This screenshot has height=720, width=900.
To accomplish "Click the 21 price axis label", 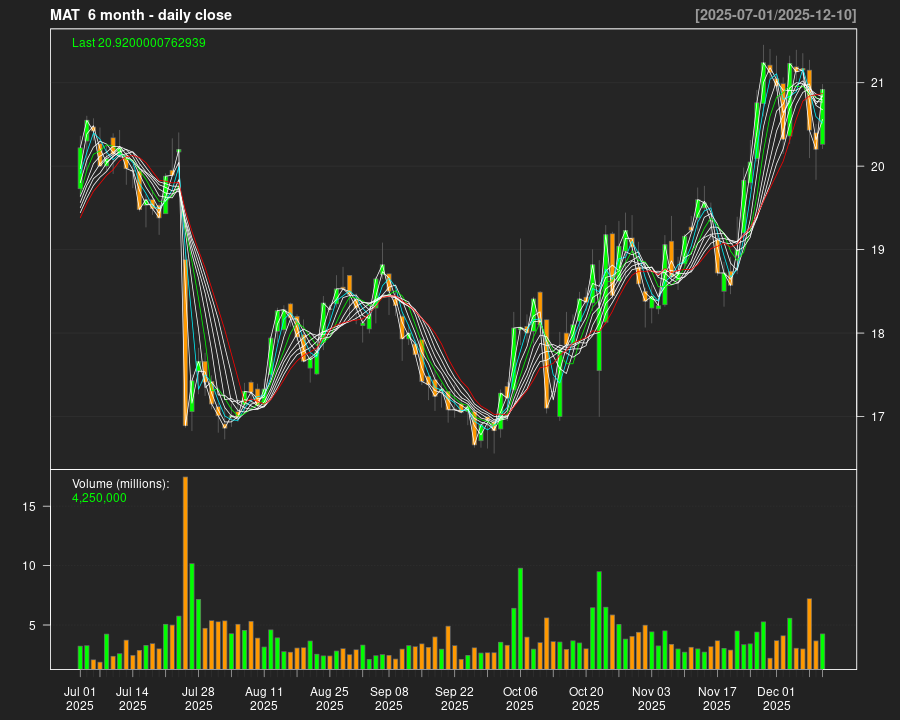I will coord(876,83).
